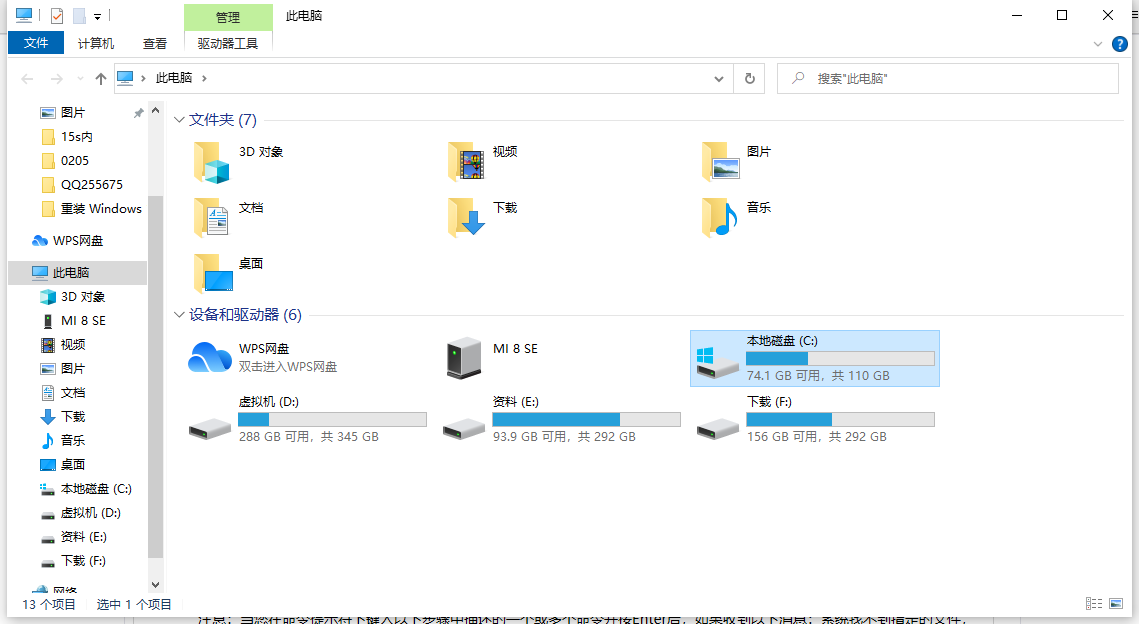Viewport: 1139px width, 624px height.
Task: Click the forward navigation button
Action: 57,78
